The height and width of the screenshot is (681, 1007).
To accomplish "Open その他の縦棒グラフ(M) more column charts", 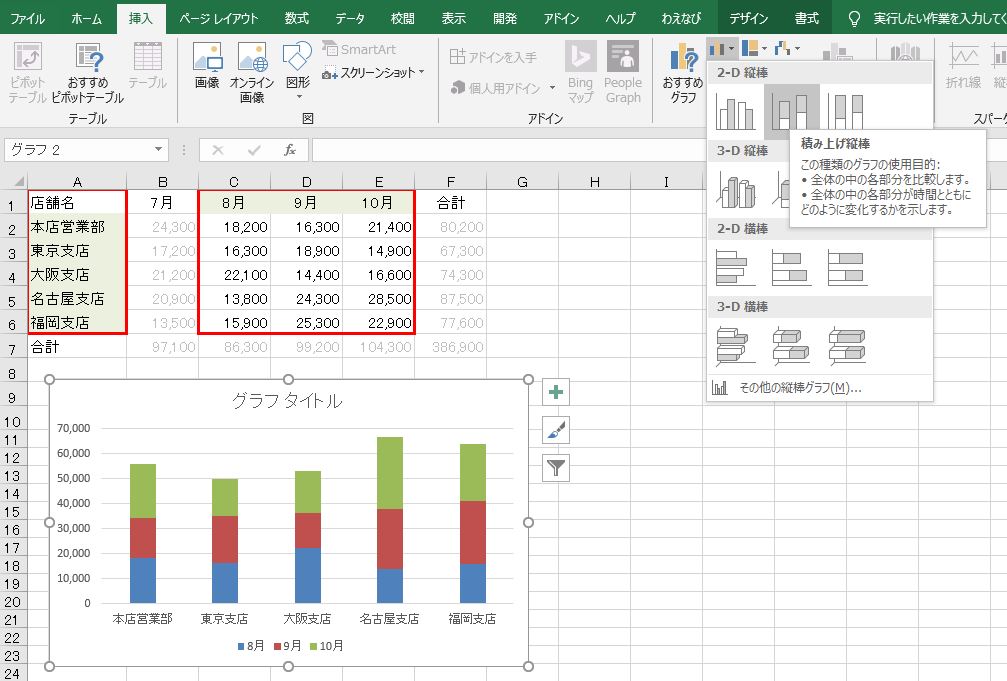I will coord(819,388).
